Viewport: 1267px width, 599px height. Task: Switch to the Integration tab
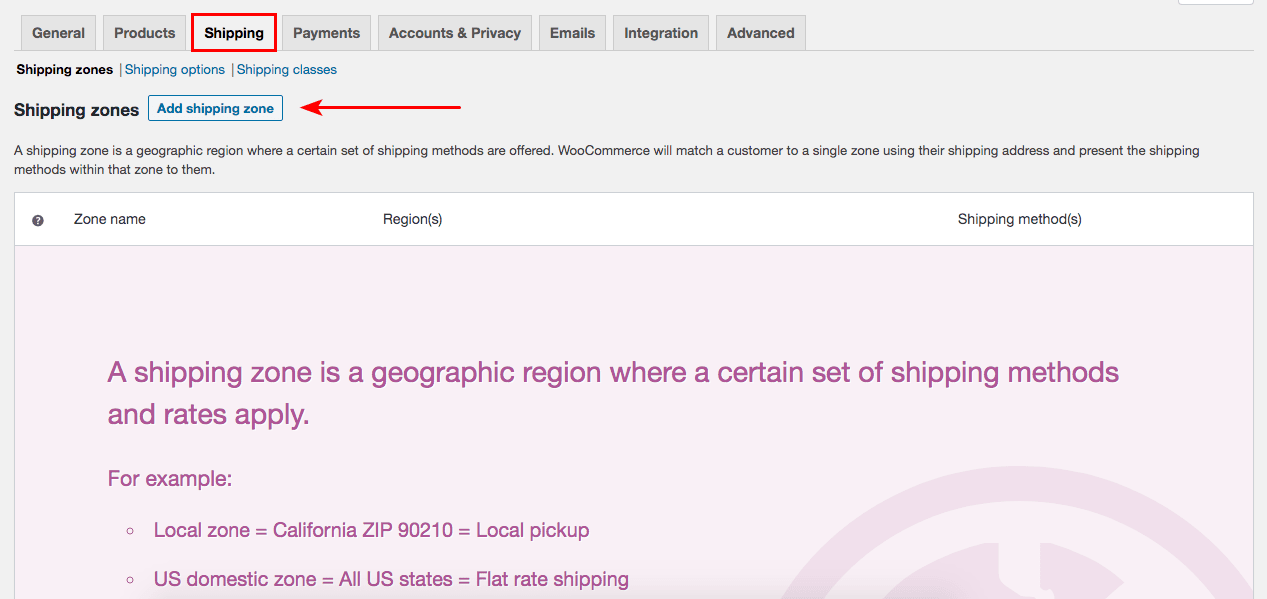(x=661, y=33)
